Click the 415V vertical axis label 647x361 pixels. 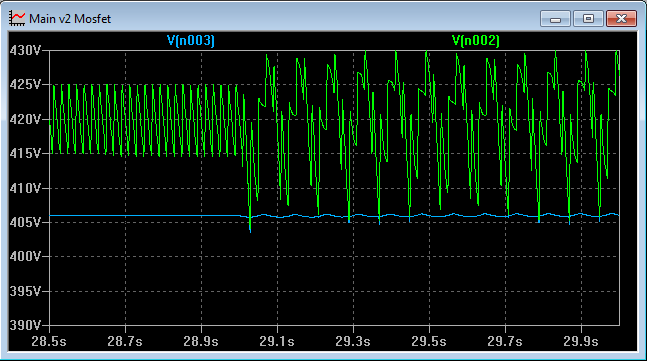click(x=25, y=154)
